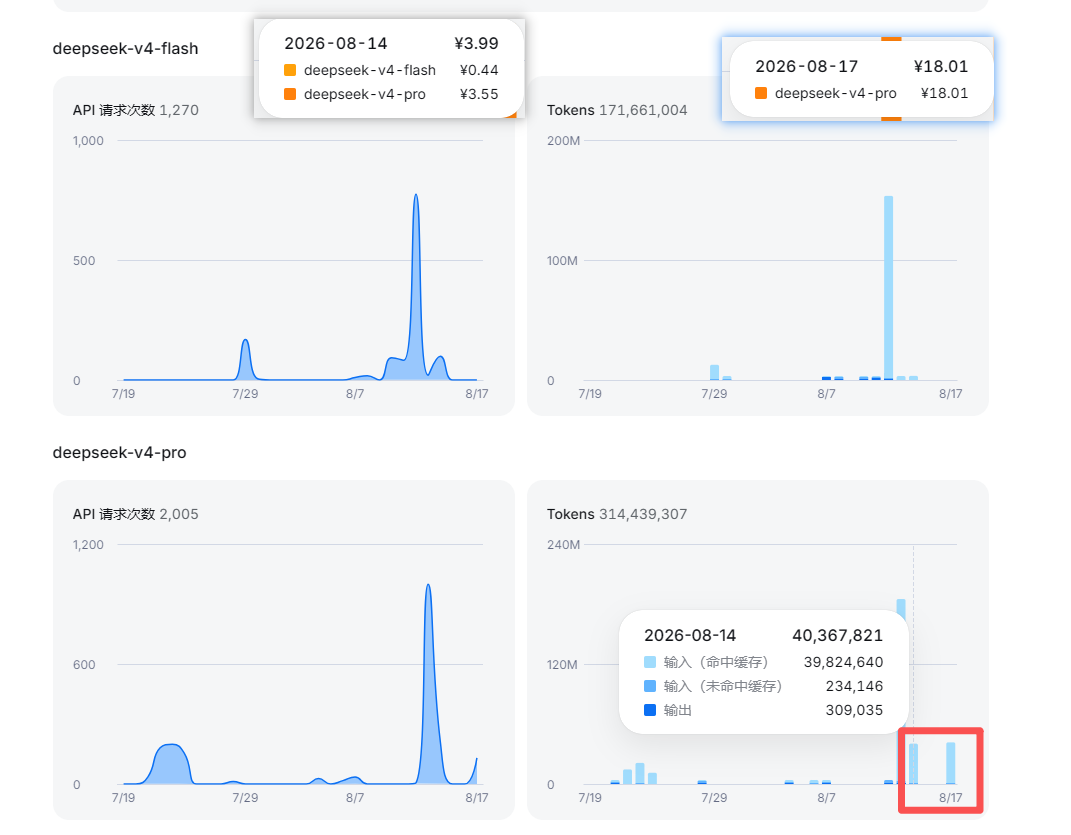Click the deepseek-v4-flash section heading
The width and height of the screenshot is (1071, 835).
[126, 49]
